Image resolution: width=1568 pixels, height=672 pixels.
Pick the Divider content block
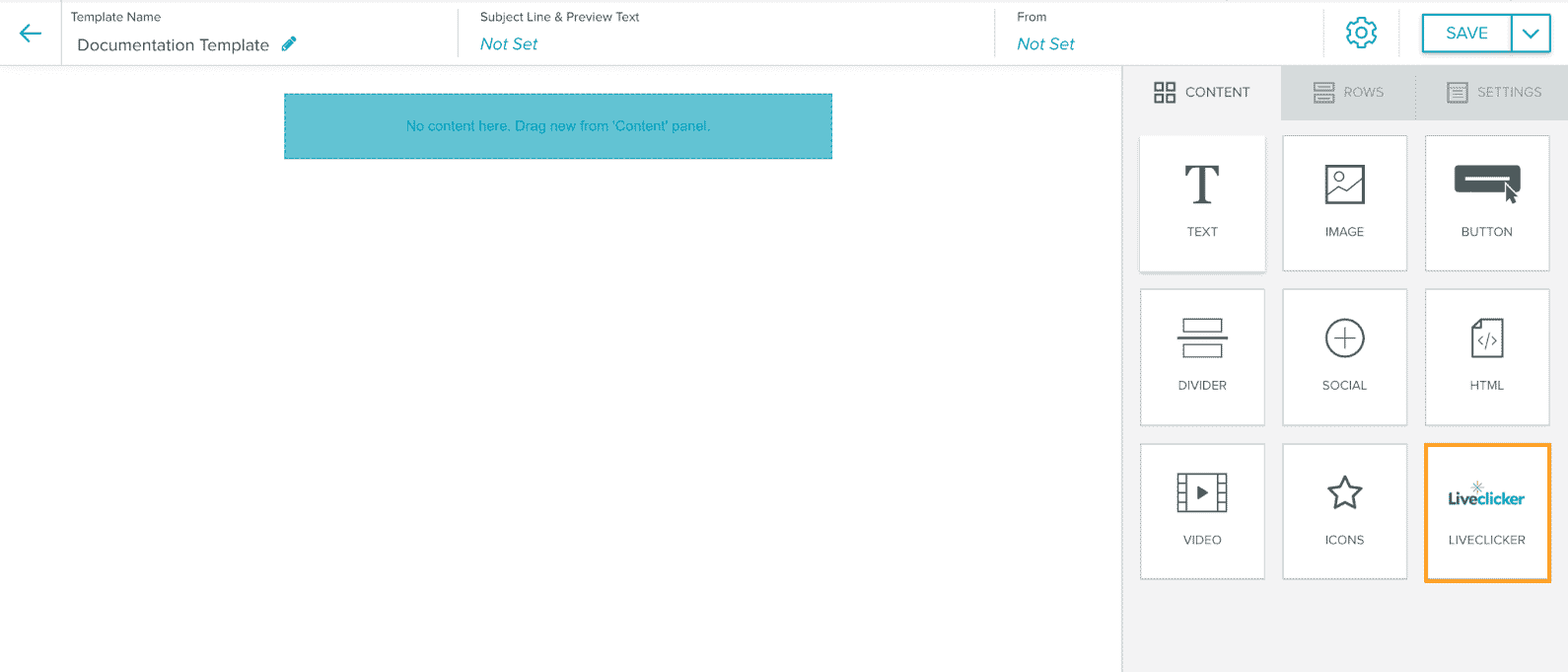point(1202,357)
